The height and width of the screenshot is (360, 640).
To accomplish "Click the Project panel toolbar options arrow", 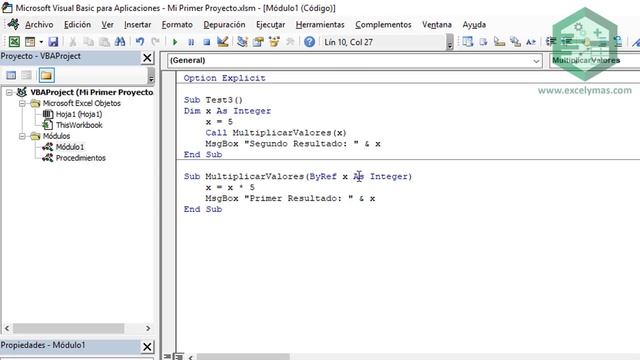I will (x=151, y=76).
